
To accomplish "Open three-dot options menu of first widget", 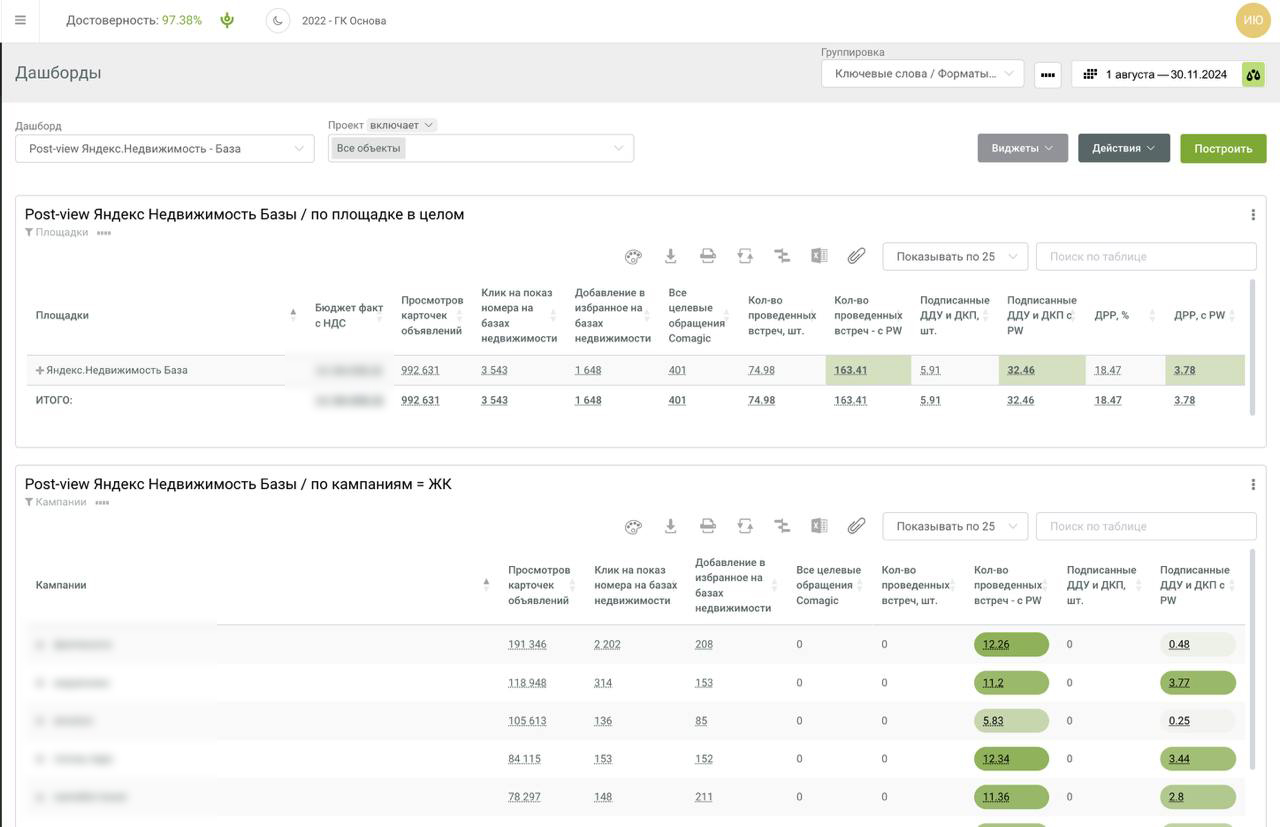I will (x=1253, y=215).
